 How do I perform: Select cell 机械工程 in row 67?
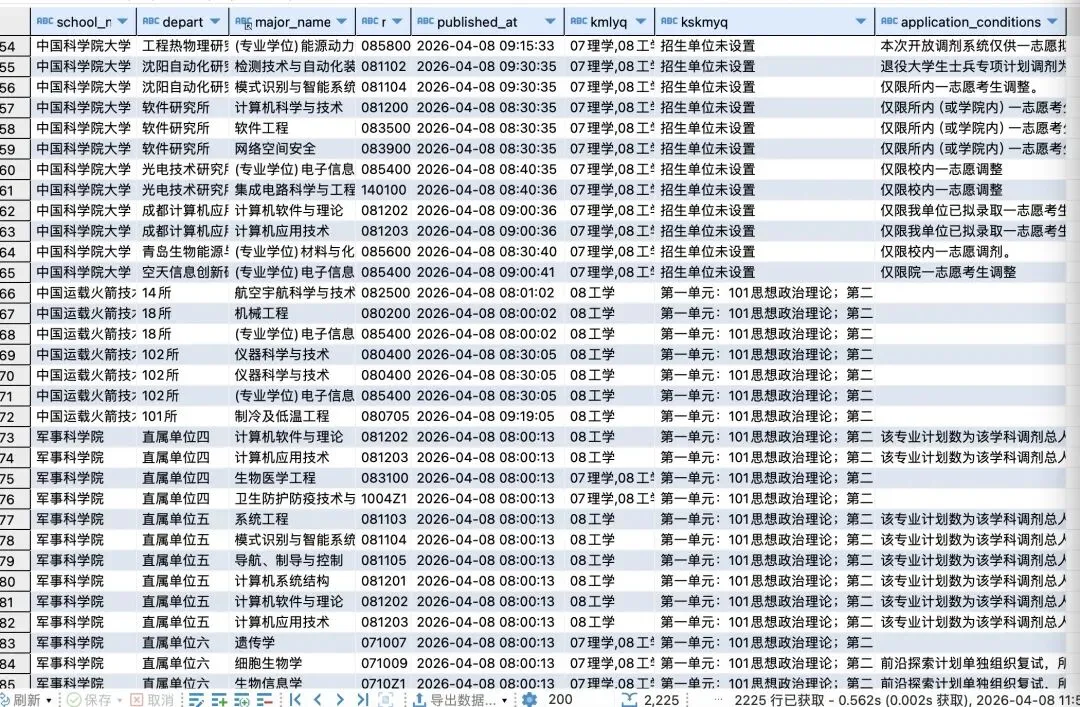(x=293, y=314)
